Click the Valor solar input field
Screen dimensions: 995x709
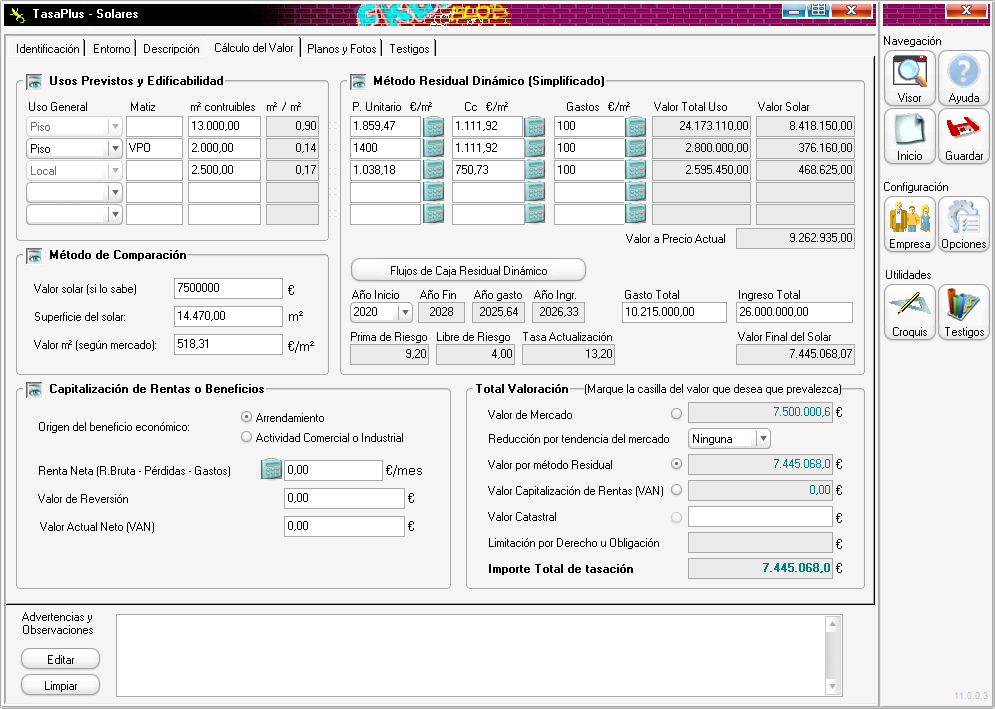tap(228, 289)
